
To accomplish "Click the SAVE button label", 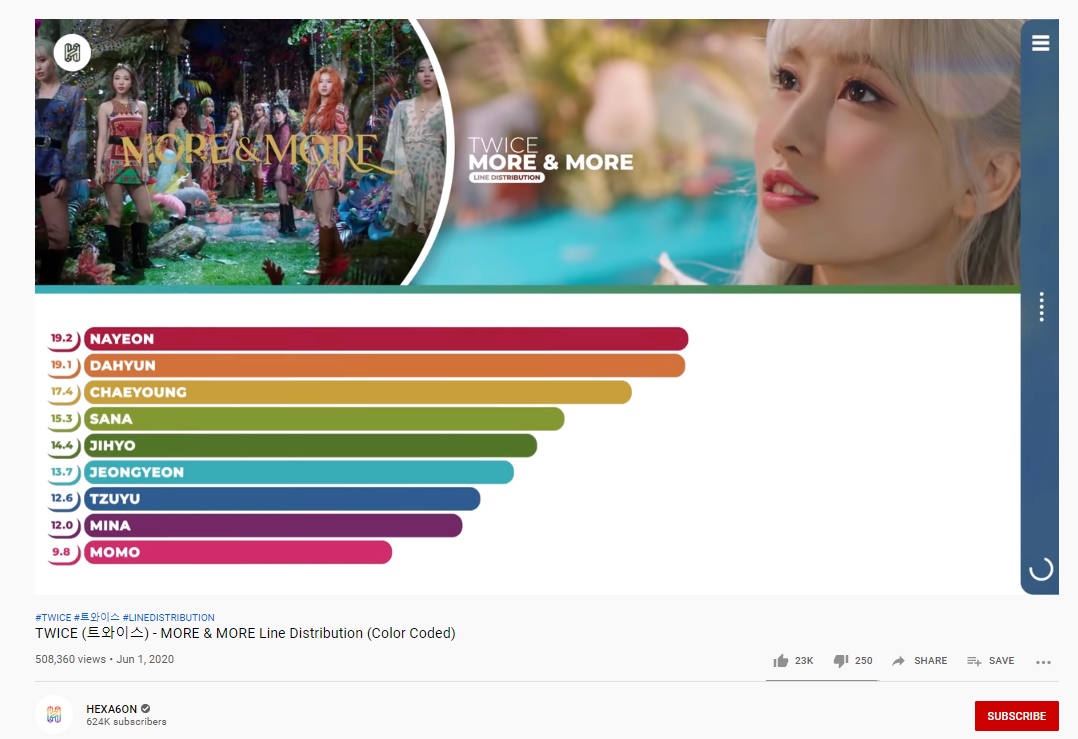I will pyautogui.click(x=1001, y=661).
